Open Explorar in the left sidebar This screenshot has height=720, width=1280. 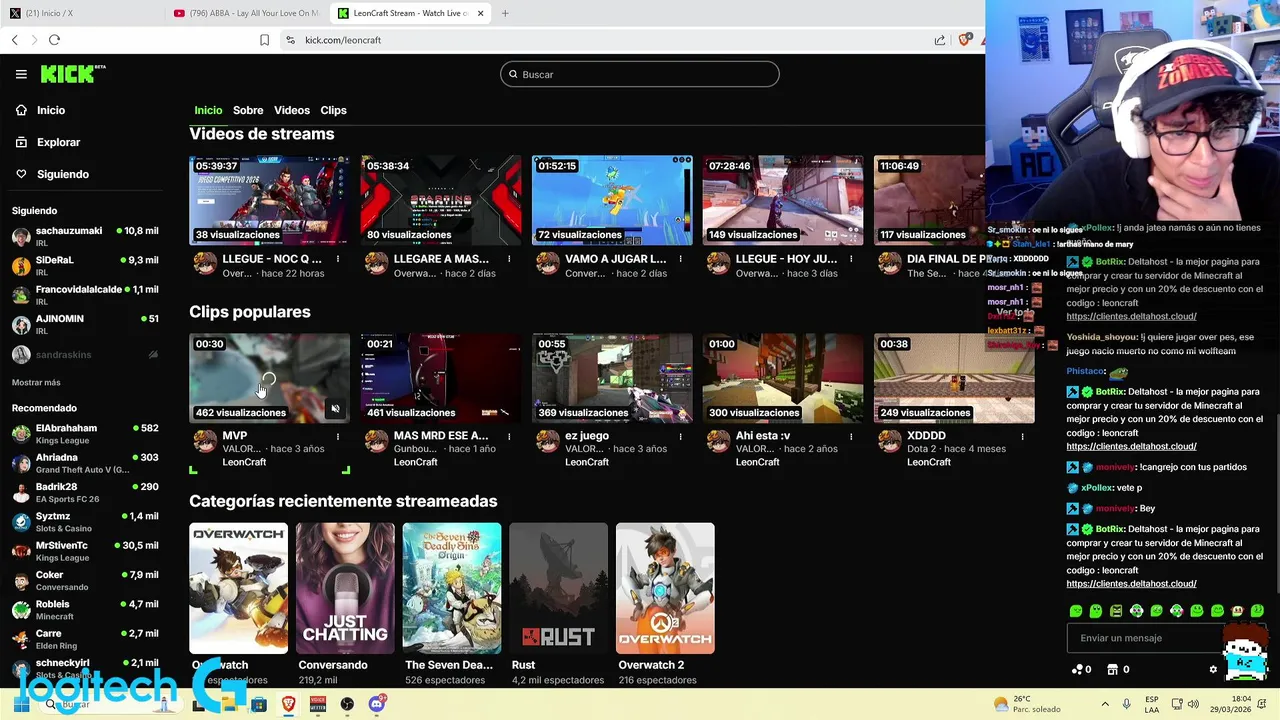click(48, 142)
